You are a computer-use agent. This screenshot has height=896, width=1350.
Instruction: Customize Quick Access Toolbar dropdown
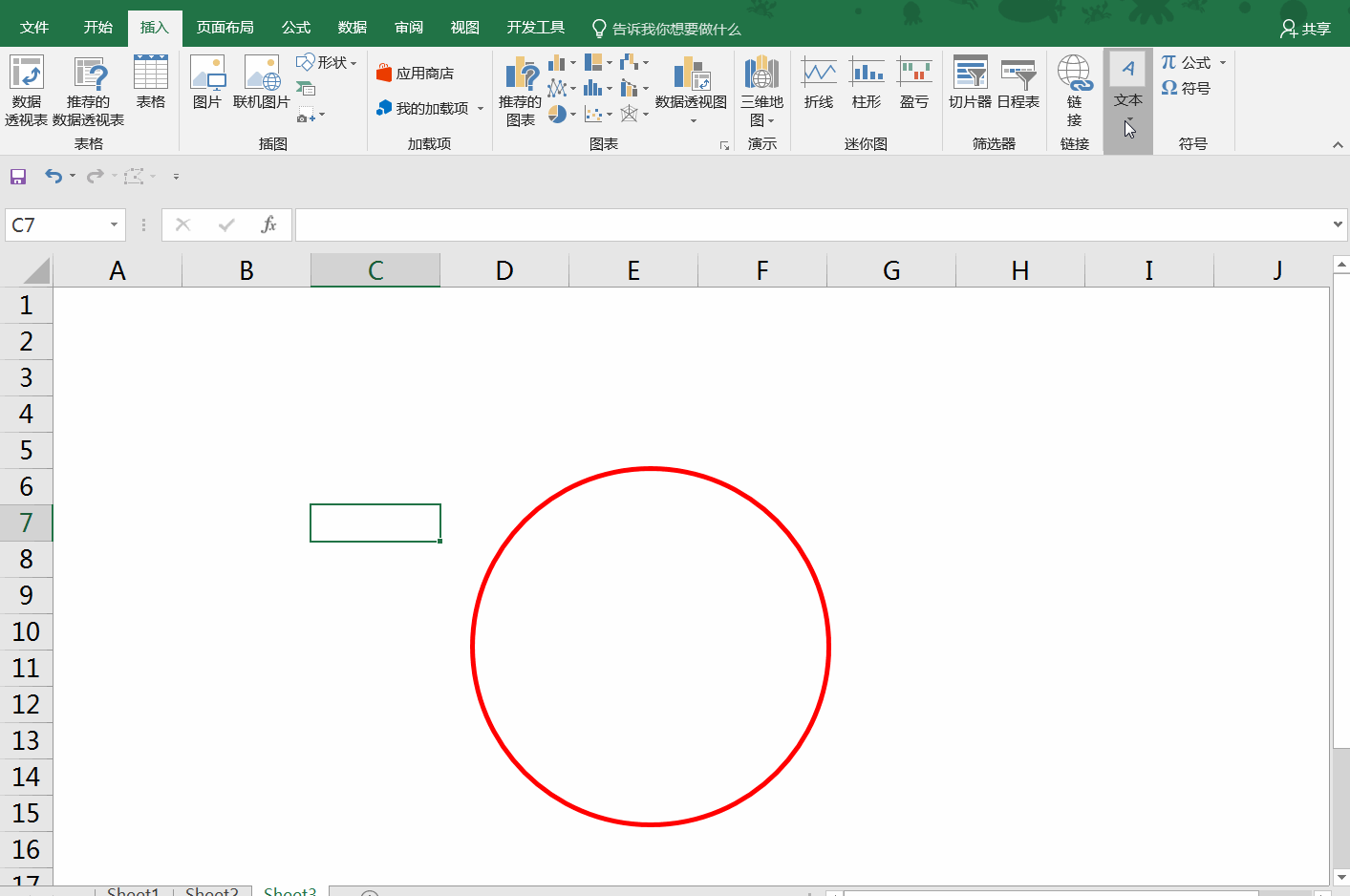176,177
